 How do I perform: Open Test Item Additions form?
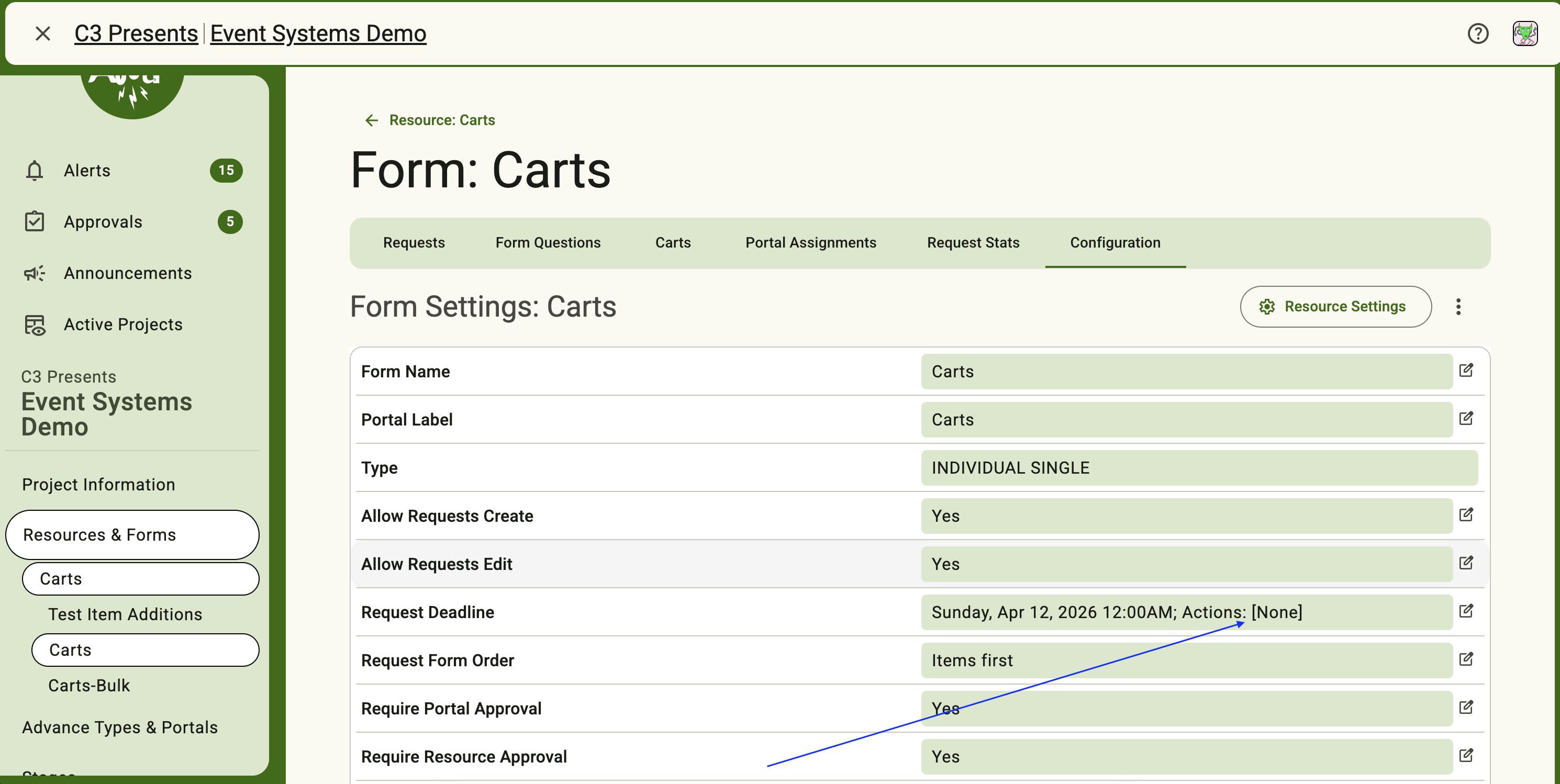125,614
